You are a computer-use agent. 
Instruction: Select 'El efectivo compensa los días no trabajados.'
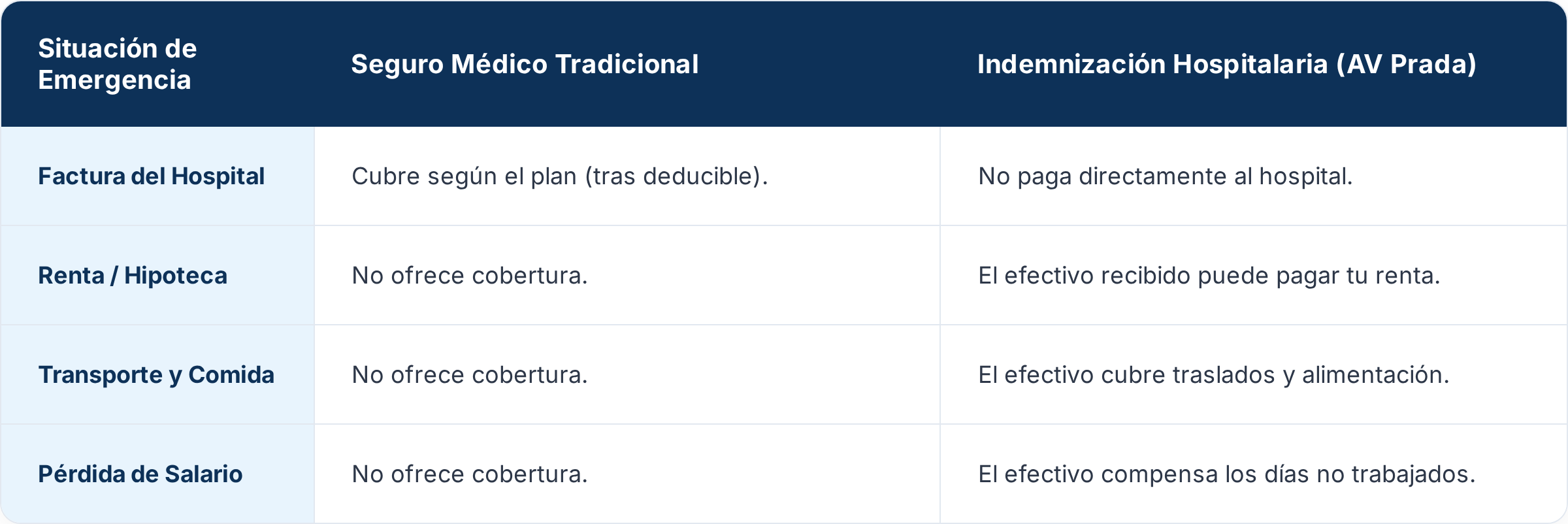pos(1227,474)
